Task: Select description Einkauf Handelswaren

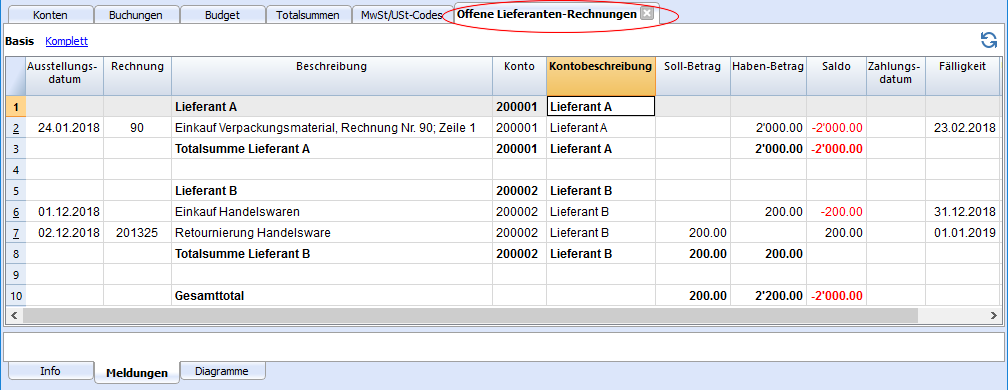Action: (332, 211)
